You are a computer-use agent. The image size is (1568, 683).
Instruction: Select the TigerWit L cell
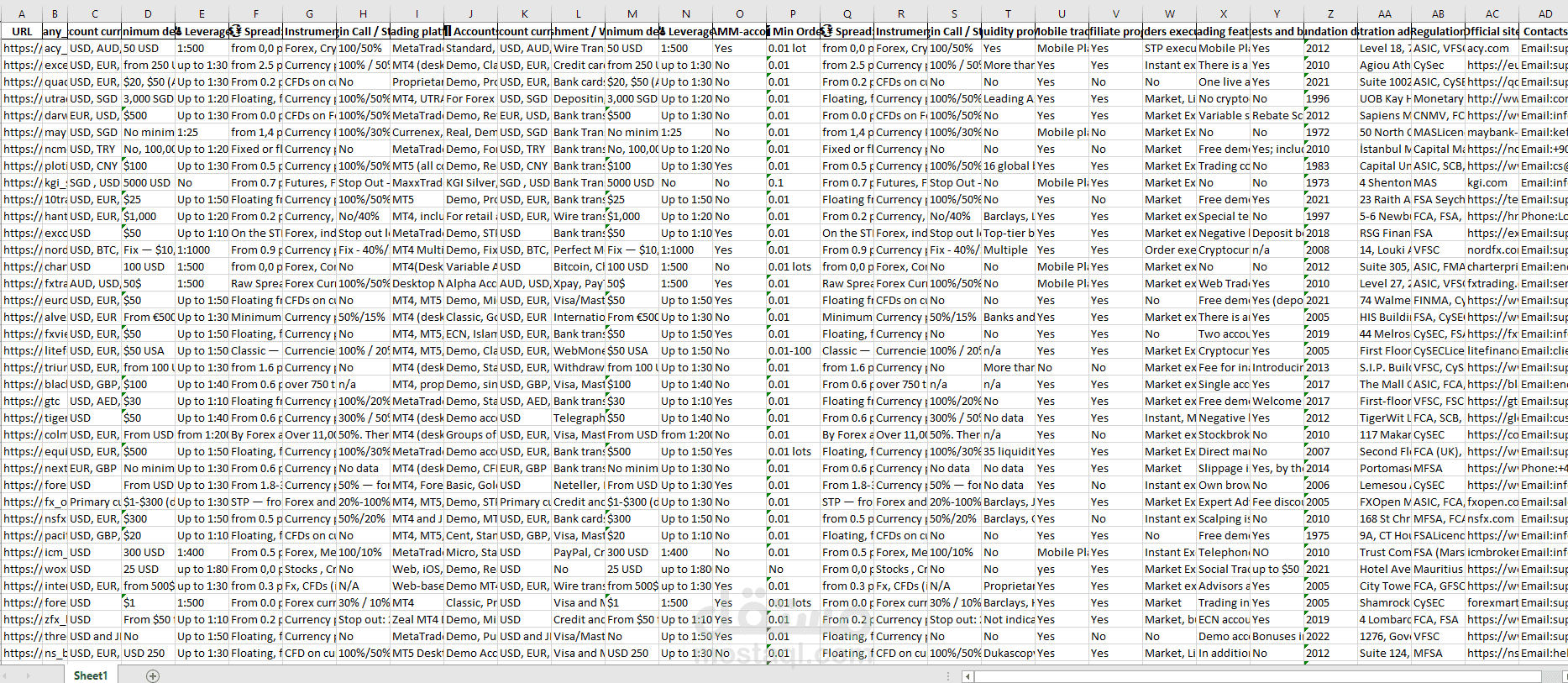1384,418
